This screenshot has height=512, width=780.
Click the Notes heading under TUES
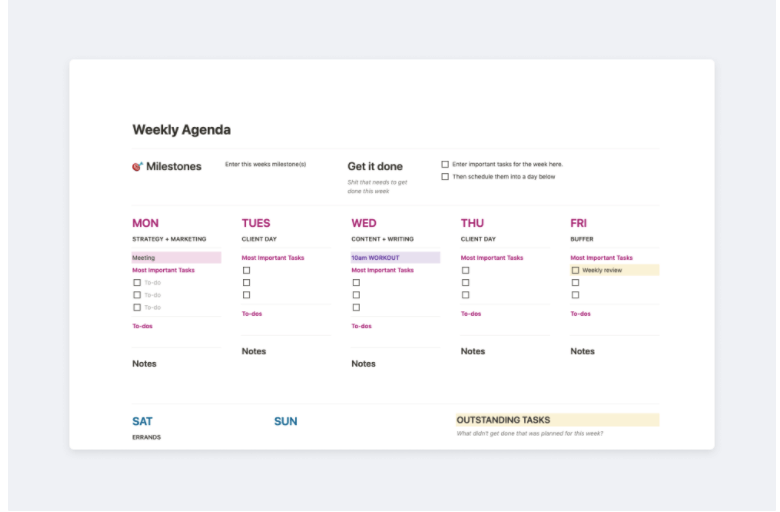[254, 351]
